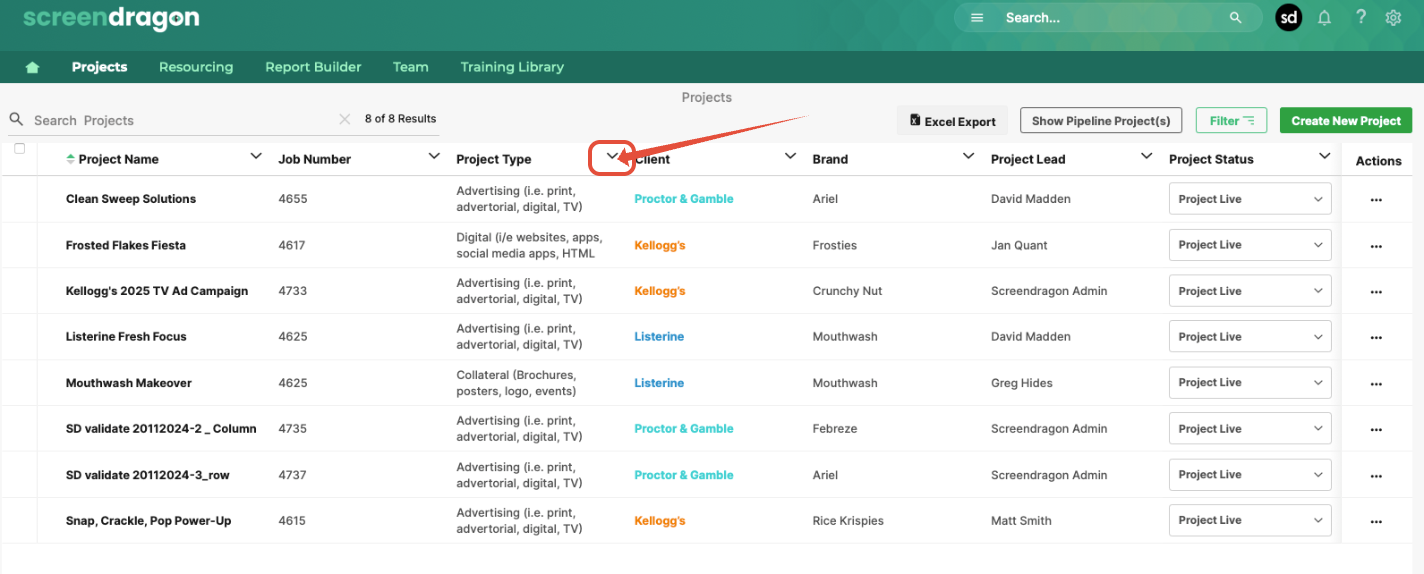Open the sd user avatar menu

point(1289,18)
